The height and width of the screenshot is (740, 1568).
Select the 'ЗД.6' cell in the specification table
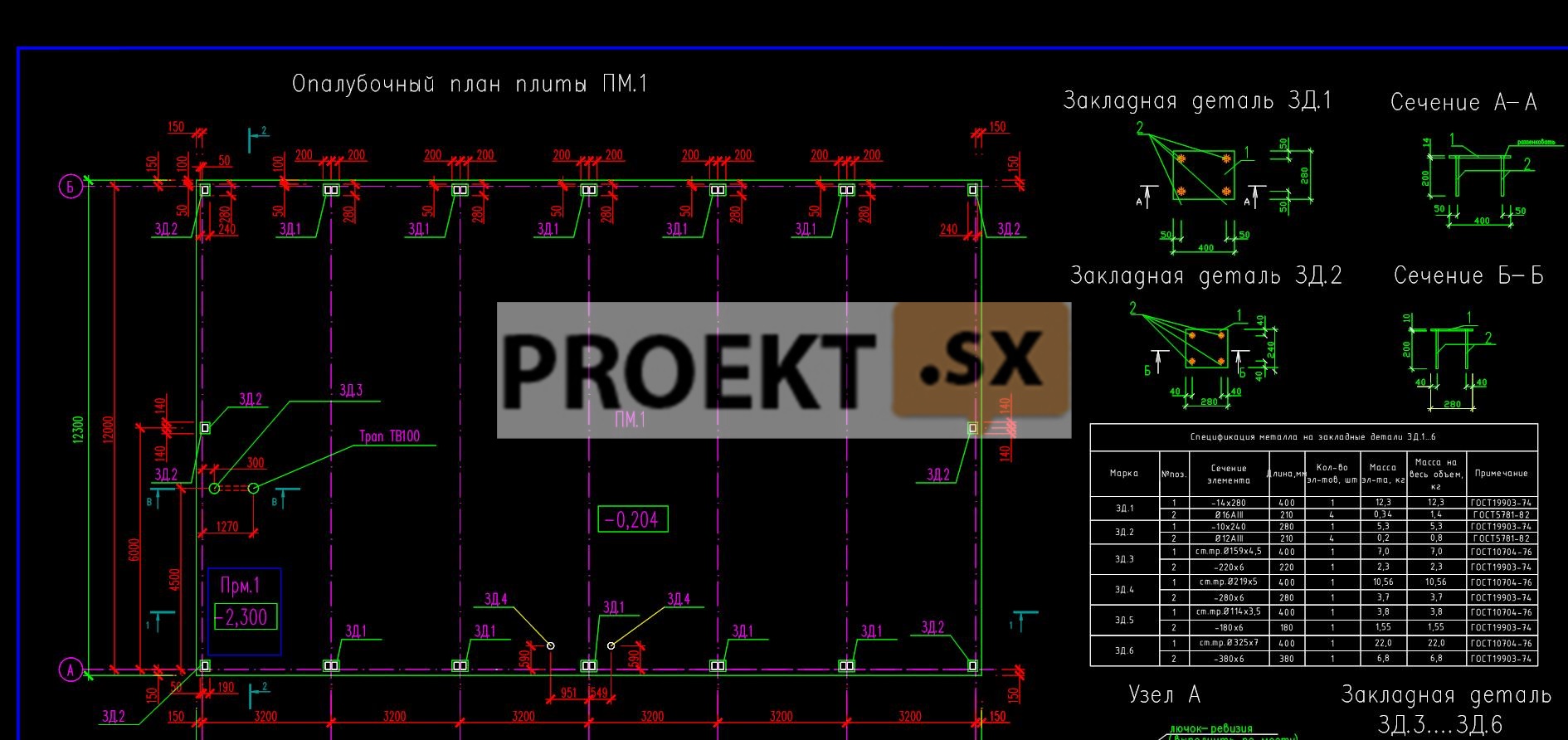tap(1123, 650)
